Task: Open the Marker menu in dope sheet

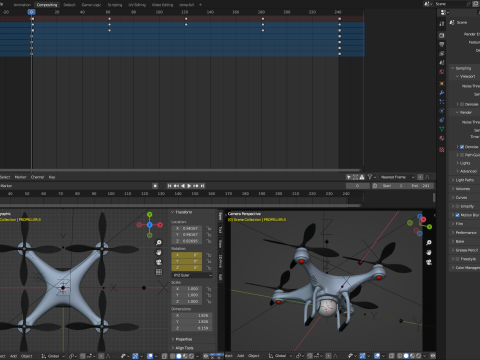Action: 20,177
